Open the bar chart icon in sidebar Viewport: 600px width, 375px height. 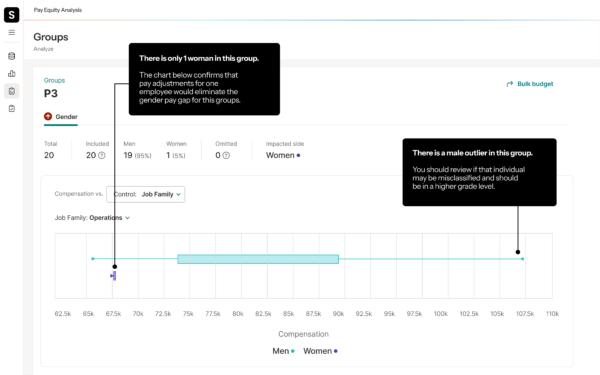[x=12, y=73]
